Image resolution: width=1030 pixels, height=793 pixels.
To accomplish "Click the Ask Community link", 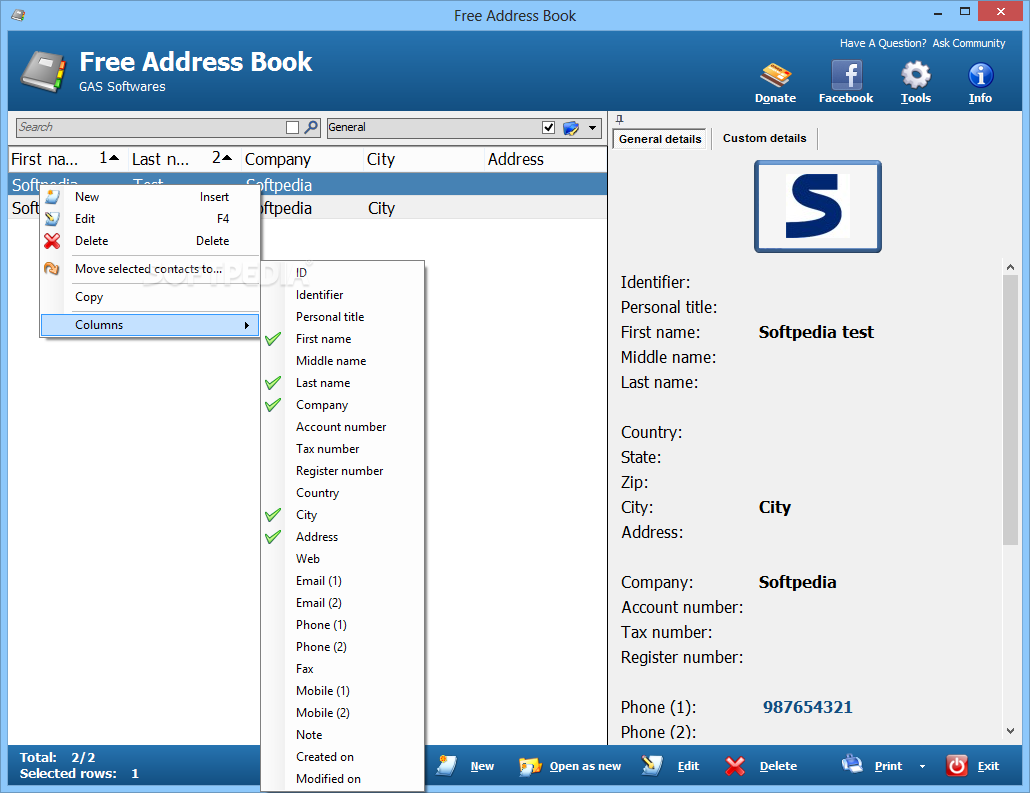I will [x=968, y=43].
